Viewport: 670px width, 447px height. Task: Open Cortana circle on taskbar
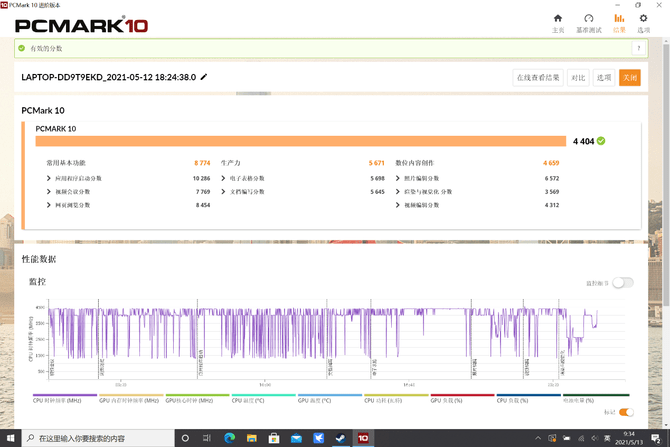[x=185, y=438]
